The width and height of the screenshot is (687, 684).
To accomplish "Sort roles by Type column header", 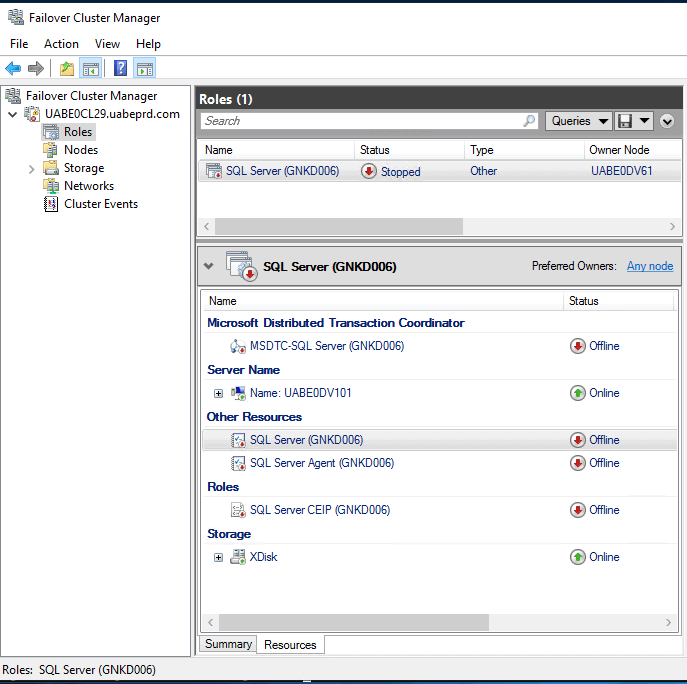I will tap(524, 150).
